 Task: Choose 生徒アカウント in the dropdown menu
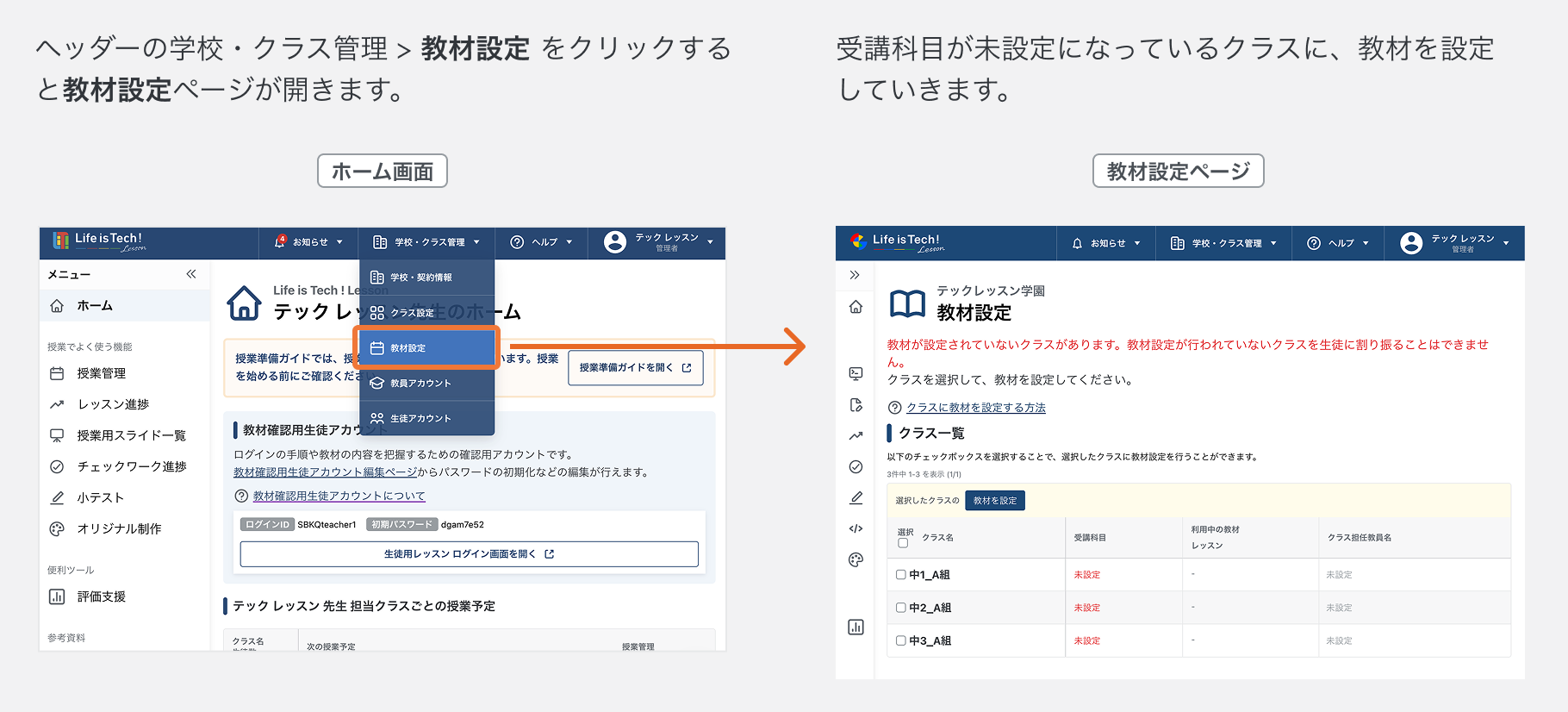426,418
